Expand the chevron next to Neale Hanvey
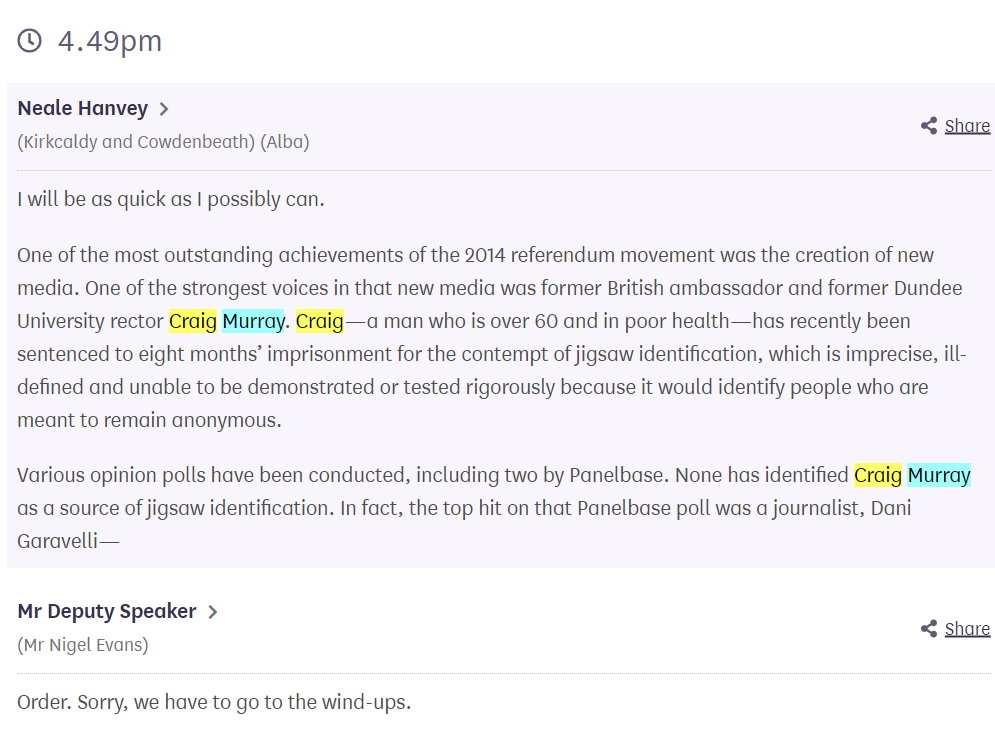The width and height of the screenshot is (995, 733). [x=164, y=109]
